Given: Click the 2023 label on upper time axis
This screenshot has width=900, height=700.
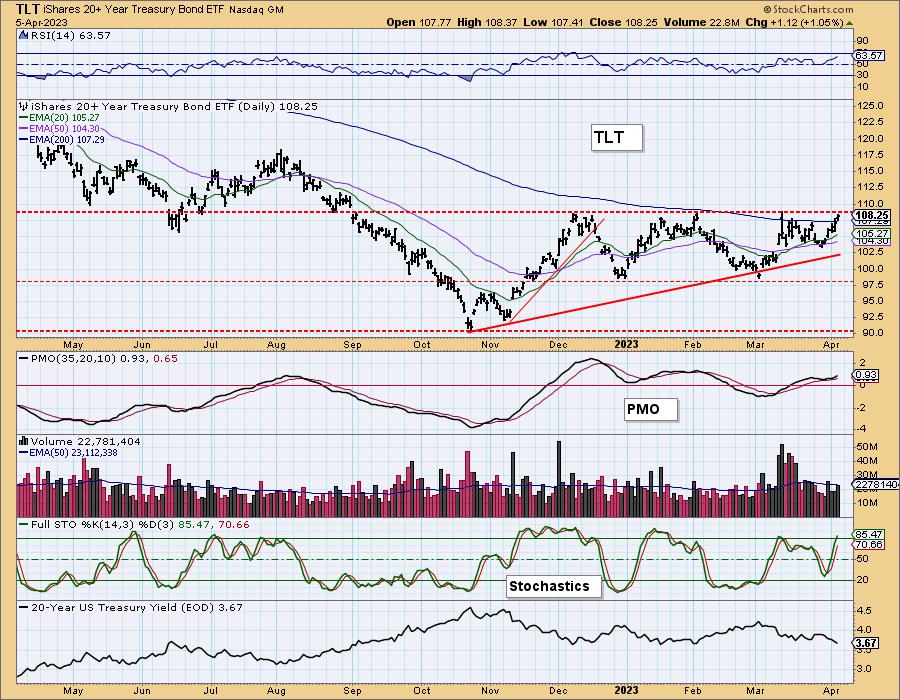Looking at the screenshot, I should [x=626, y=345].
